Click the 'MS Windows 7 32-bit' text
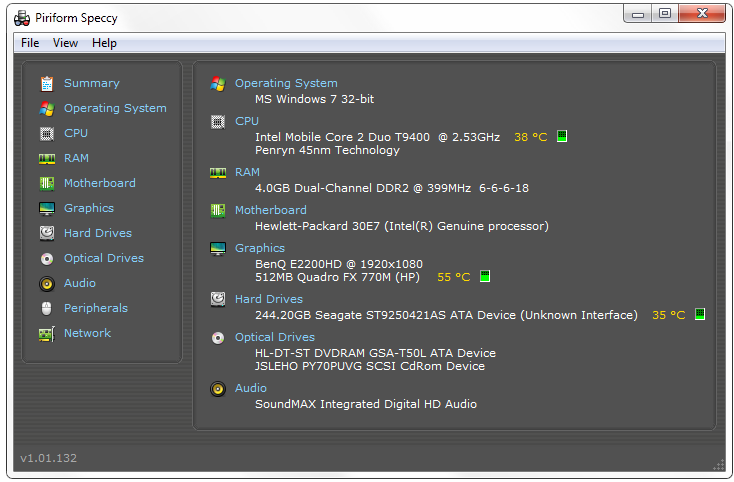Screen dimensions: 734x482 pyautogui.click(x=315, y=99)
